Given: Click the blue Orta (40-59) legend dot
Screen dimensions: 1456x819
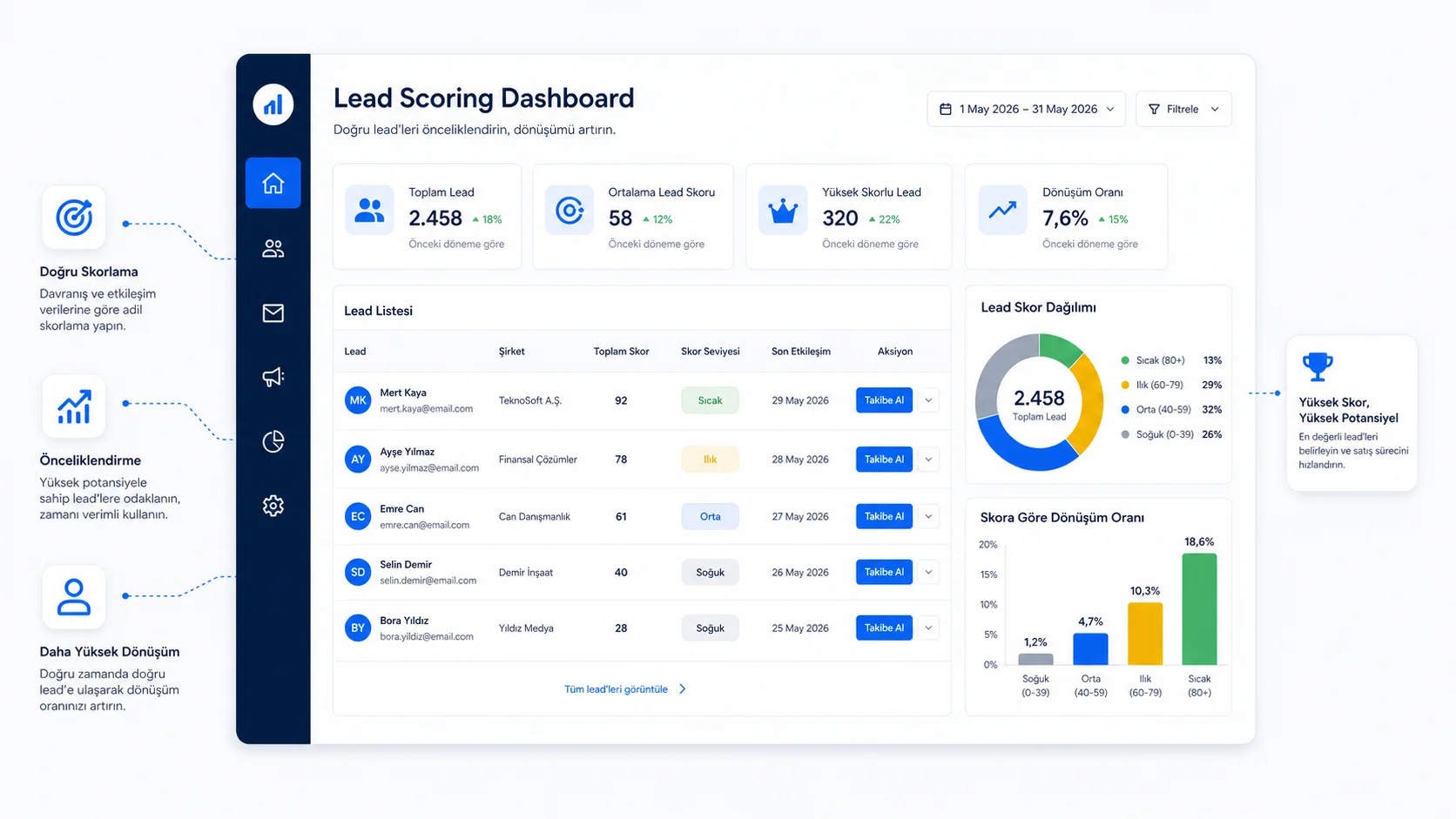Looking at the screenshot, I should [1125, 409].
